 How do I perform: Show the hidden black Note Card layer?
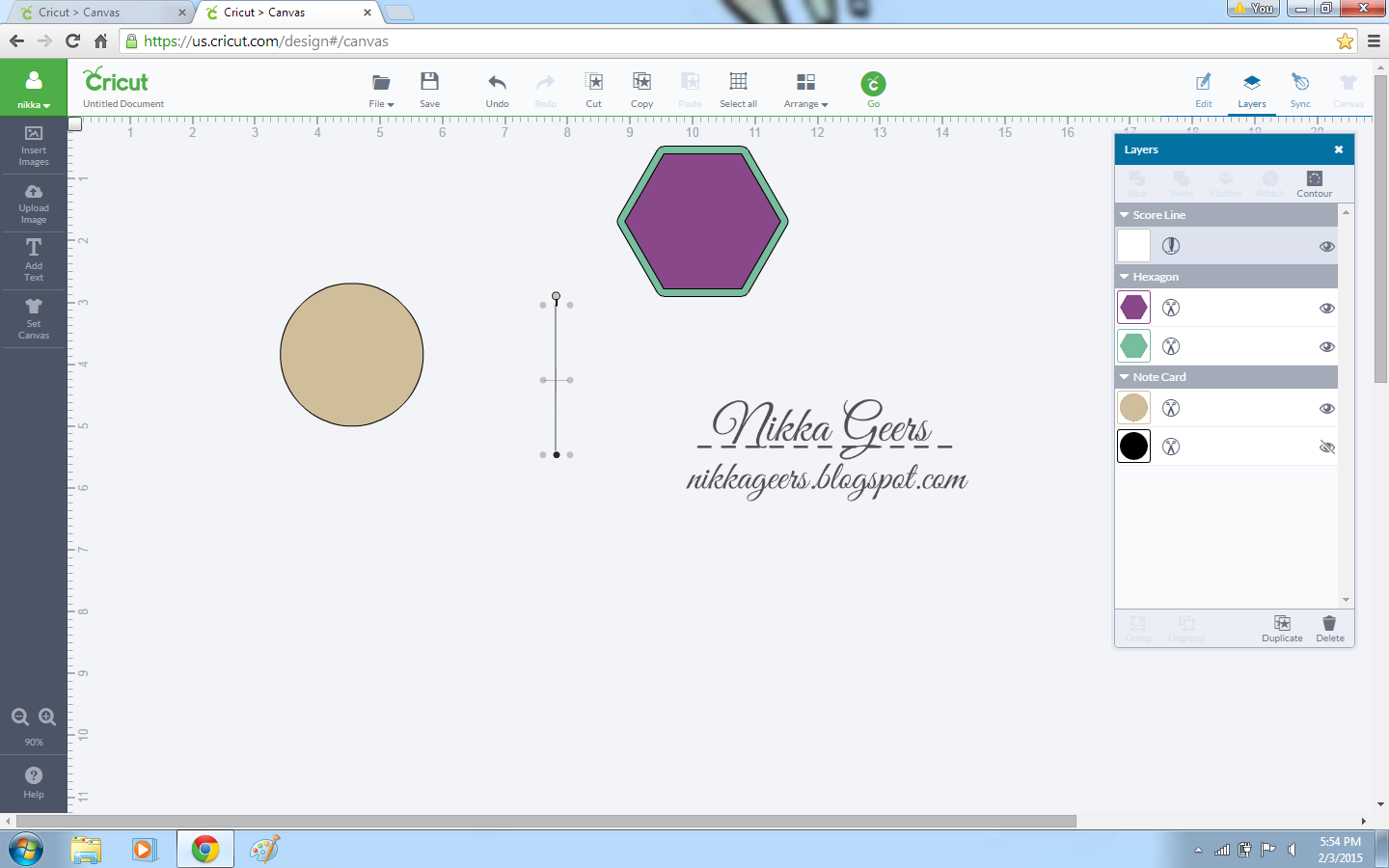pos(1327,447)
